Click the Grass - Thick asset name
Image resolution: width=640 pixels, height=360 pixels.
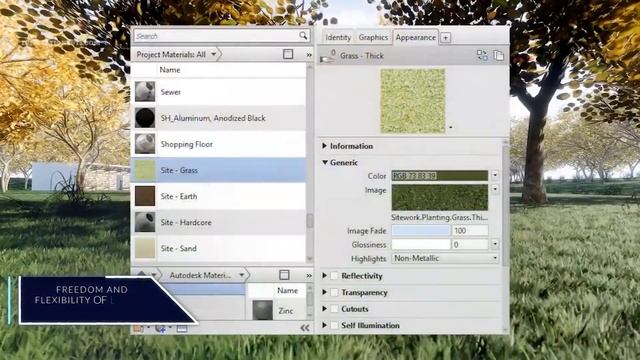(362, 56)
